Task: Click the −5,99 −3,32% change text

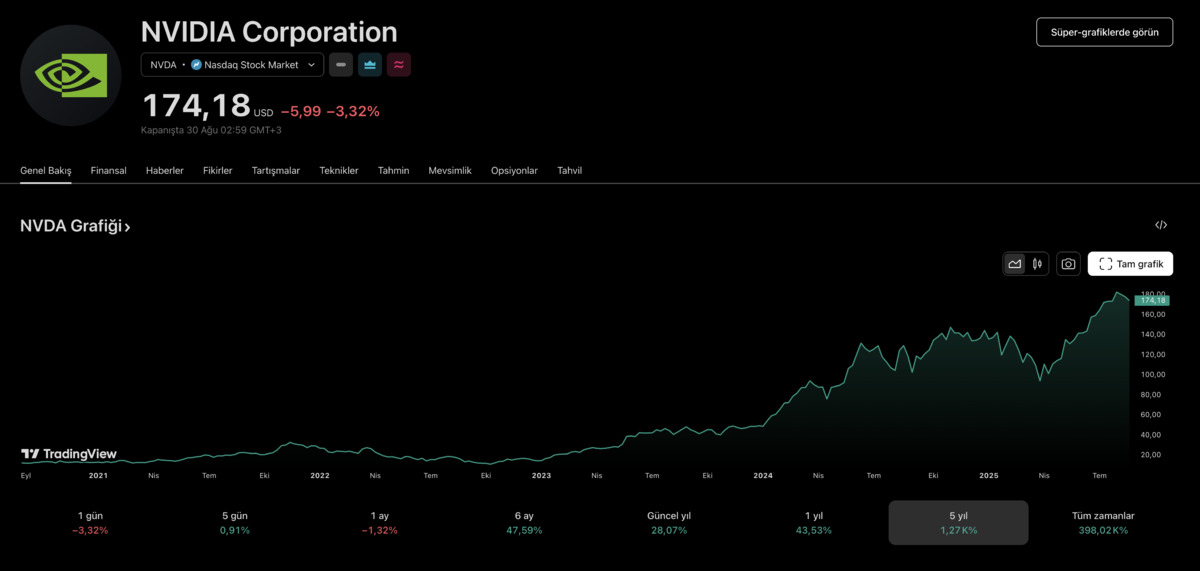Action: pyautogui.click(x=330, y=111)
